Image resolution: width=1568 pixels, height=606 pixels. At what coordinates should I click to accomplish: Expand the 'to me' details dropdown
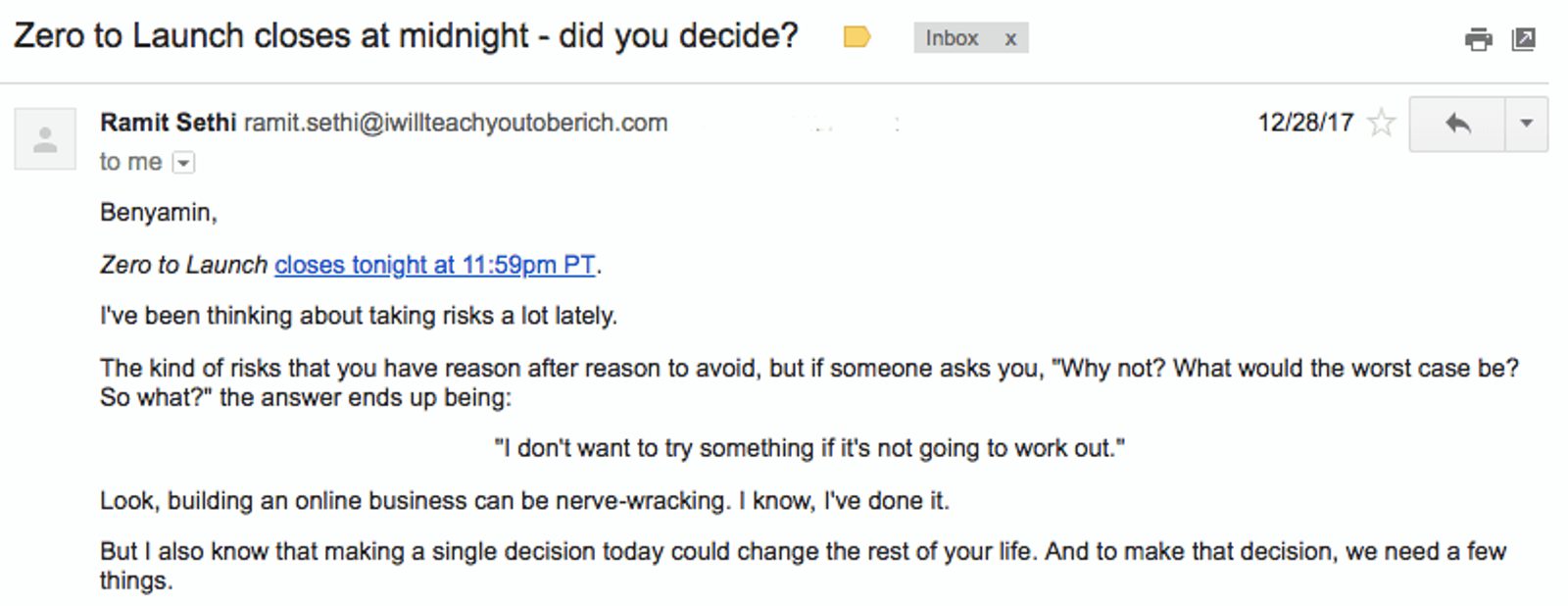(x=183, y=162)
